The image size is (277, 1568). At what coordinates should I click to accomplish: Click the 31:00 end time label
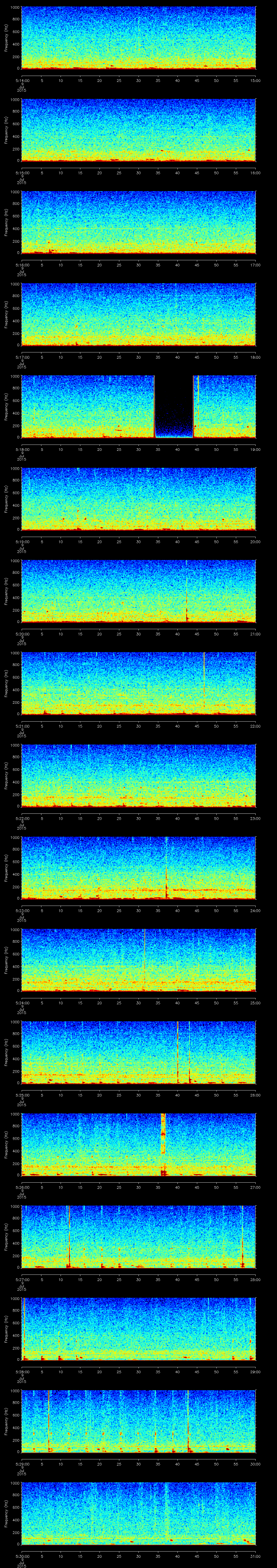point(255,1556)
